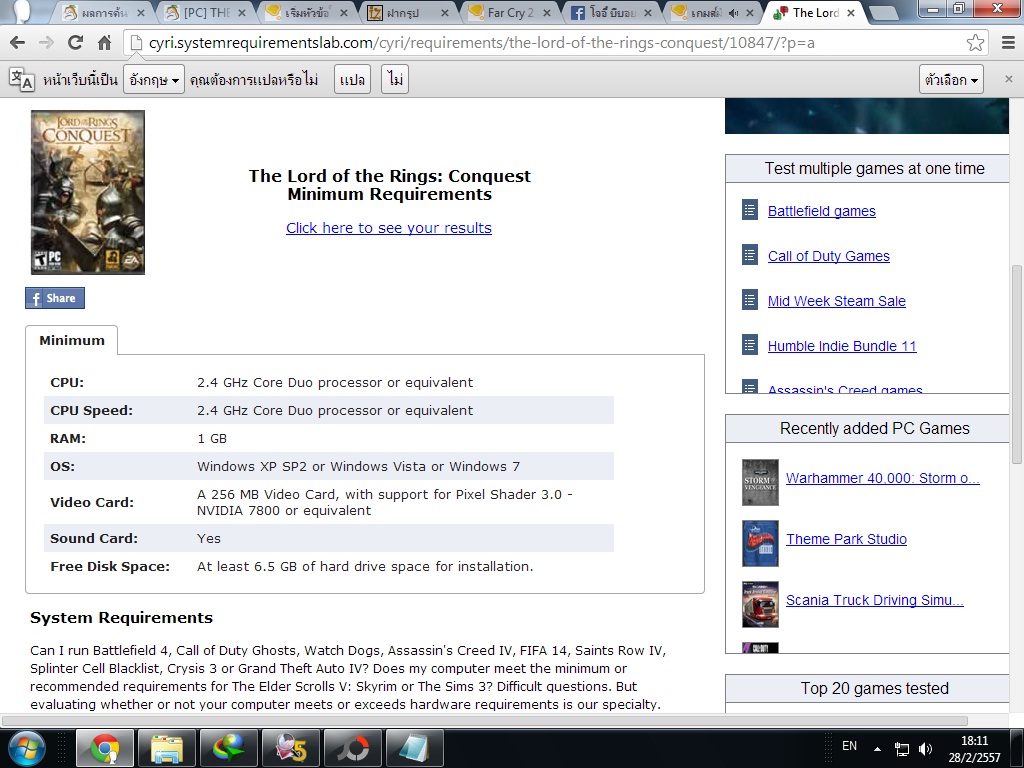
Task: Click the list icon beside Mid Week Steam Sale
Action: [750, 300]
